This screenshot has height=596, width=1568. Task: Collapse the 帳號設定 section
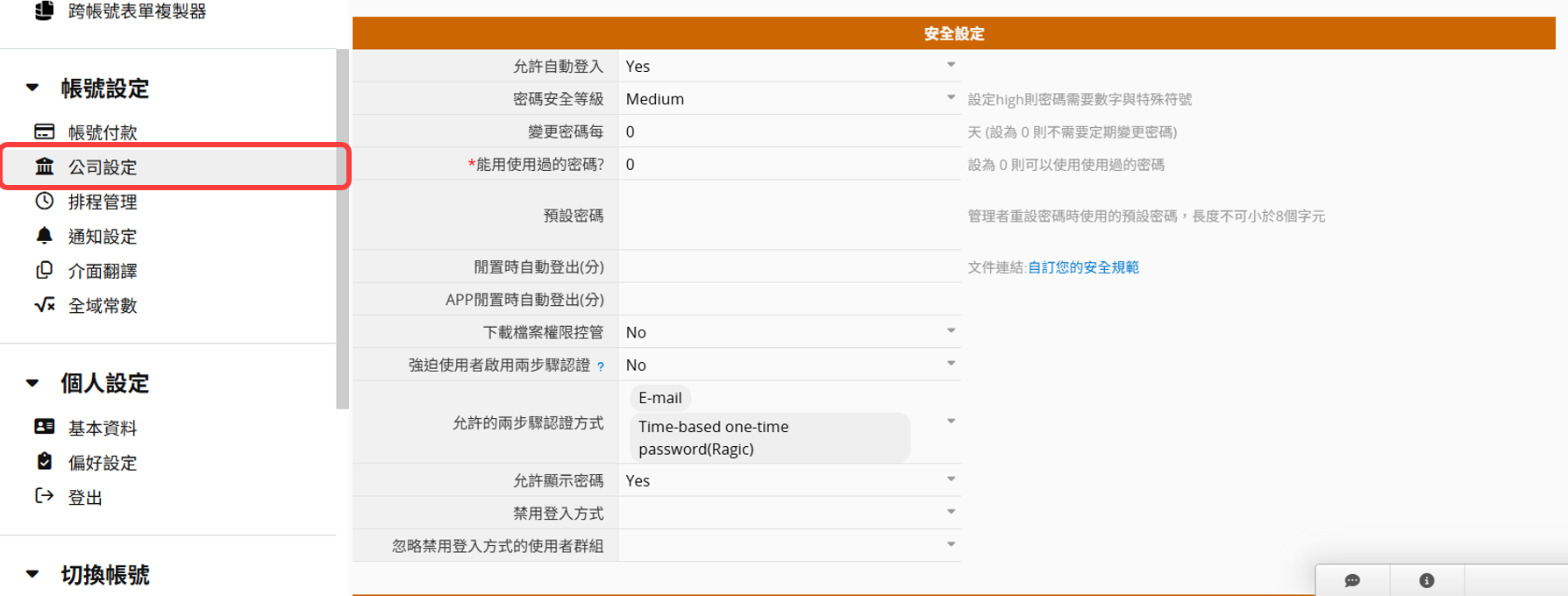tap(32, 88)
